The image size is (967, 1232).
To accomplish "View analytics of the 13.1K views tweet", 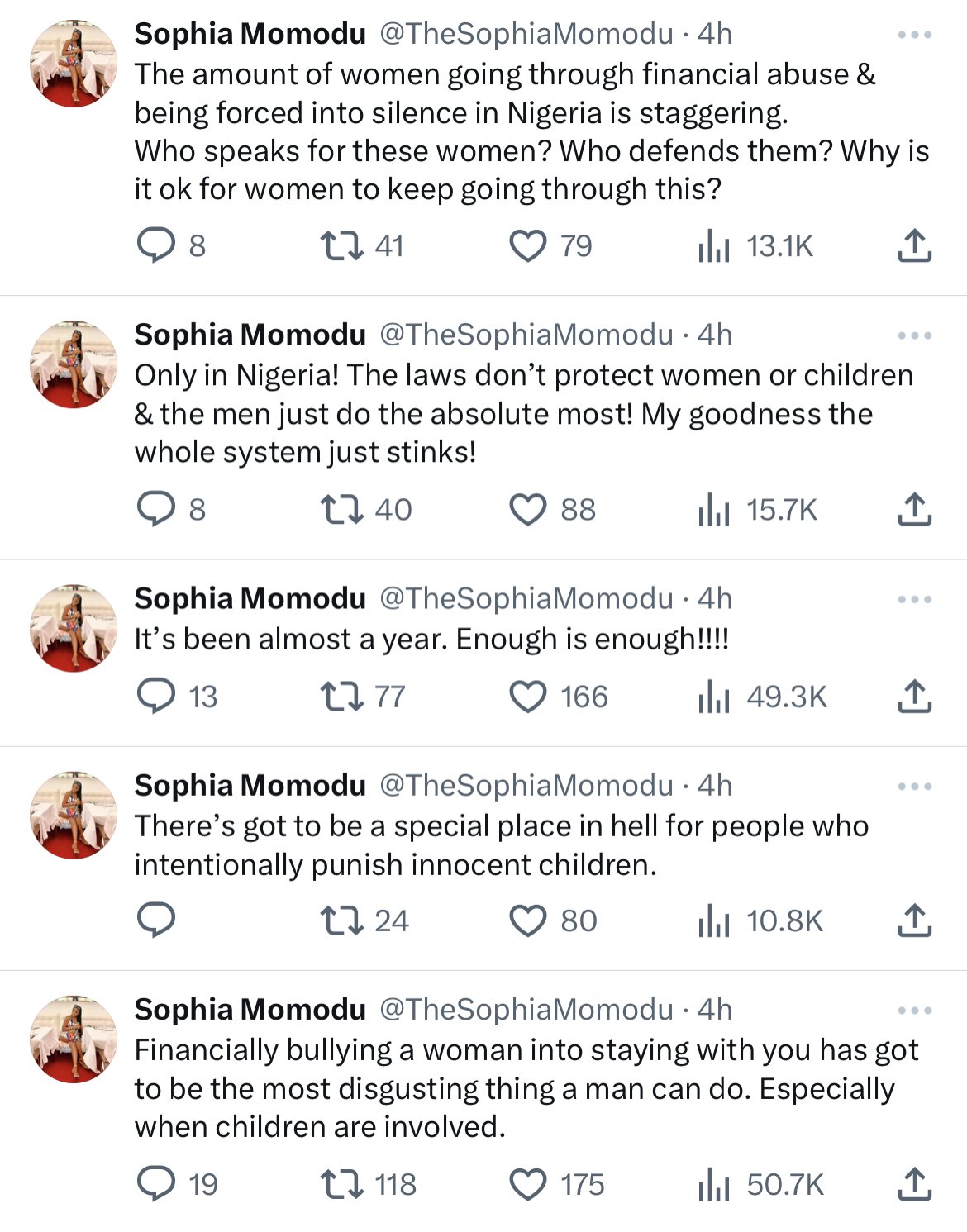I will tap(714, 246).
